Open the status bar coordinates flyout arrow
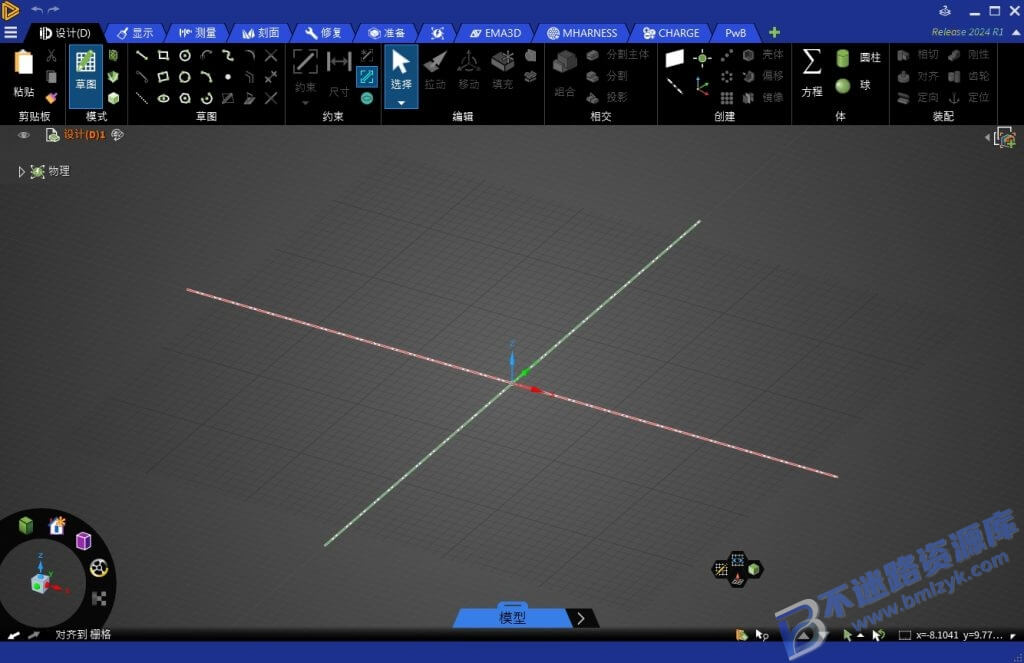The height and width of the screenshot is (663, 1024). coord(1012,635)
